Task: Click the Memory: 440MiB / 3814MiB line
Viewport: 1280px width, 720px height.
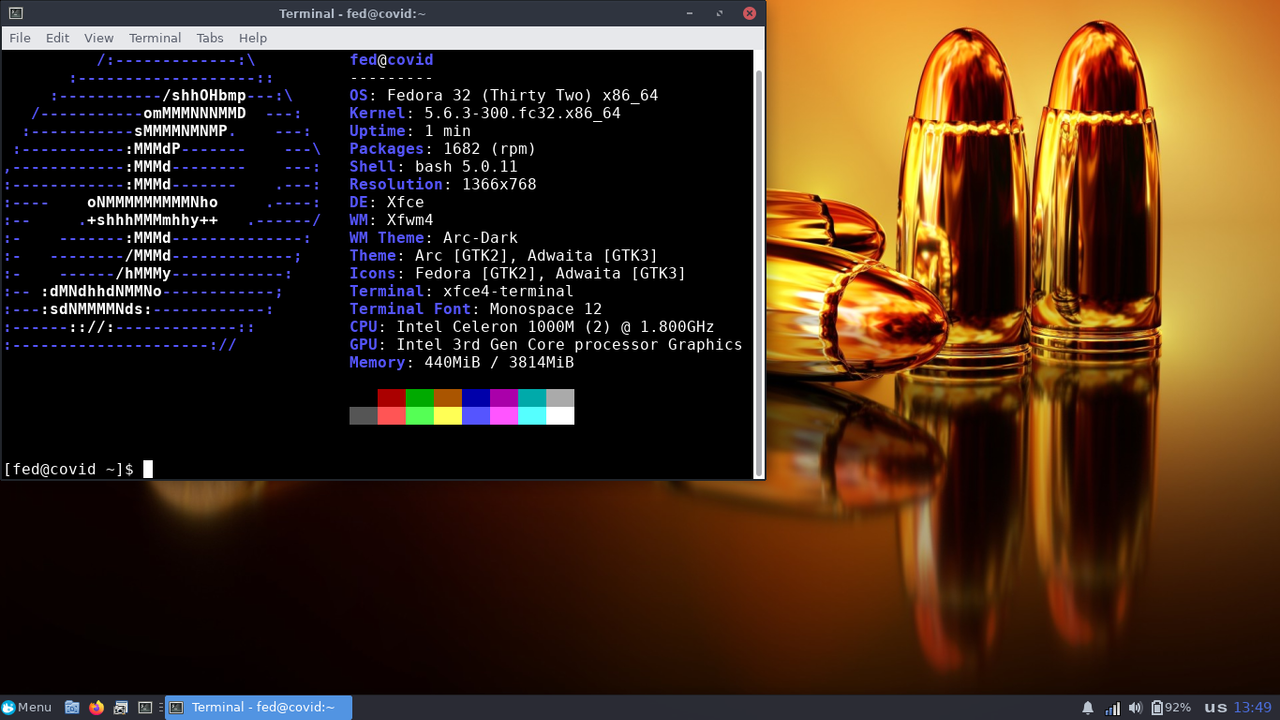Action: click(462, 363)
